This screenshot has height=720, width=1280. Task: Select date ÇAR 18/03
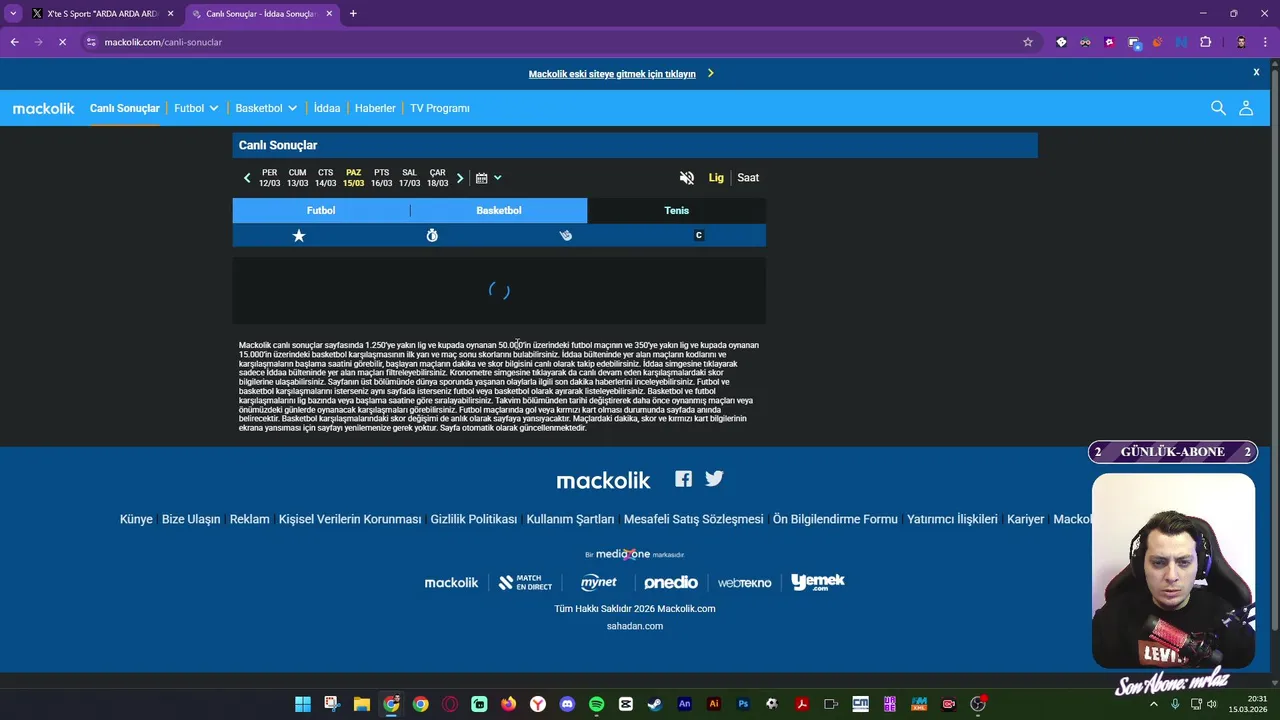(x=438, y=178)
